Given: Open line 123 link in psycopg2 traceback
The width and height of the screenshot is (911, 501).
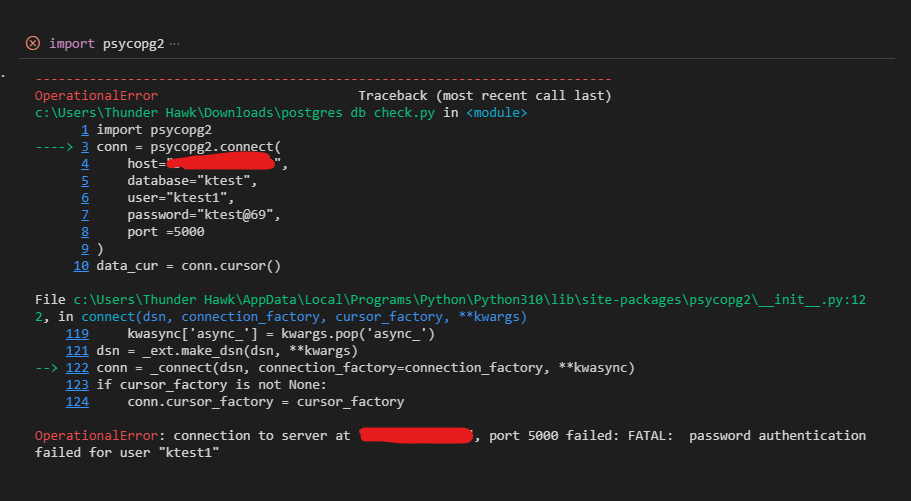Looking at the screenshot, I should point(77,385).
